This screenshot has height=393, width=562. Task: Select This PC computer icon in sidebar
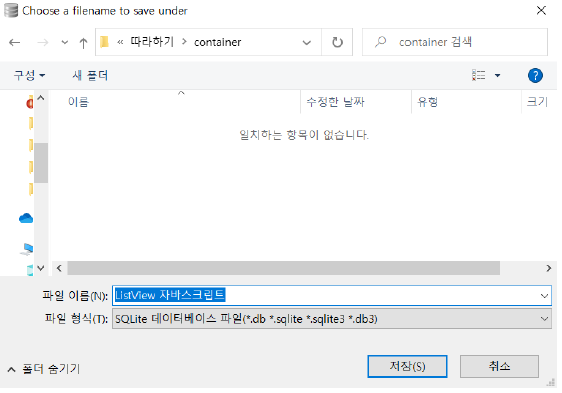pyautogui.click(x=27, y=248)
